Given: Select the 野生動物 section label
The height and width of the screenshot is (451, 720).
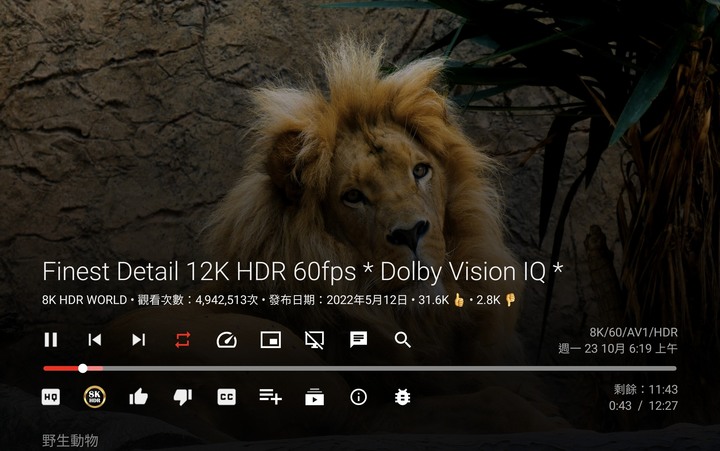Looking at the screenshot, I should (x=70, y=441).
